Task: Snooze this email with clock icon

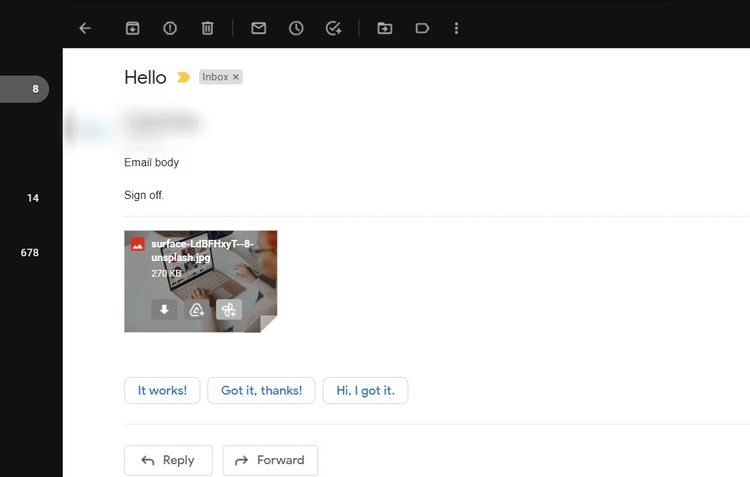Action: point(296,28)
